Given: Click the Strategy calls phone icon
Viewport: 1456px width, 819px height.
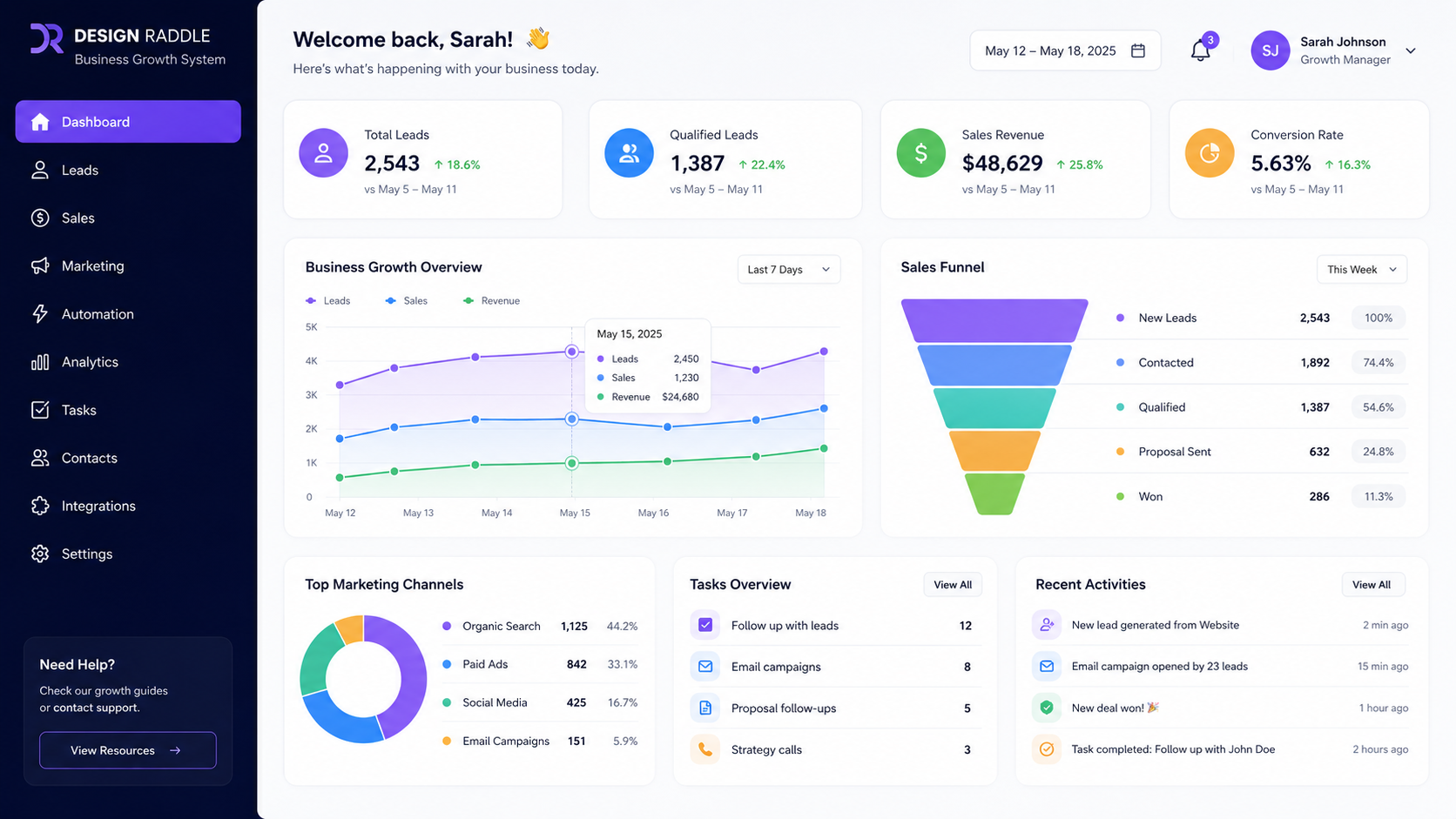Looking at the screenshot, I should point(705,749).
